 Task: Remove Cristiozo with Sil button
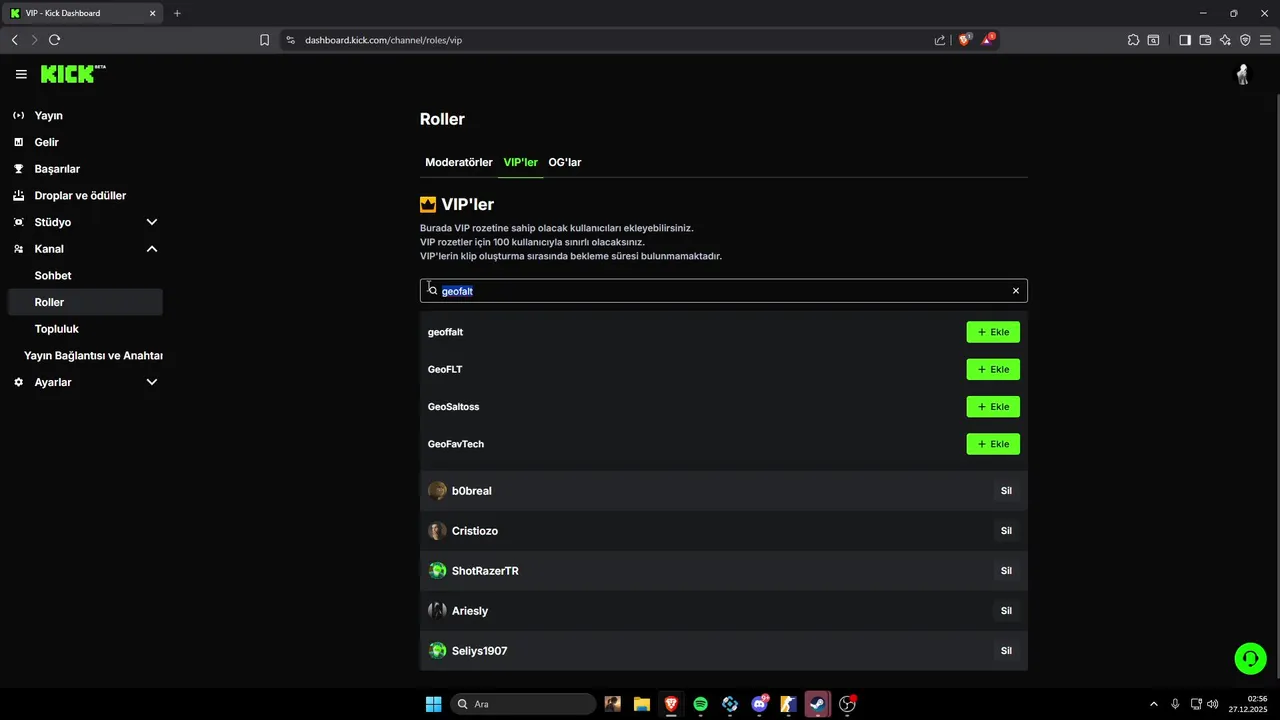click(x=1007, y=531)
